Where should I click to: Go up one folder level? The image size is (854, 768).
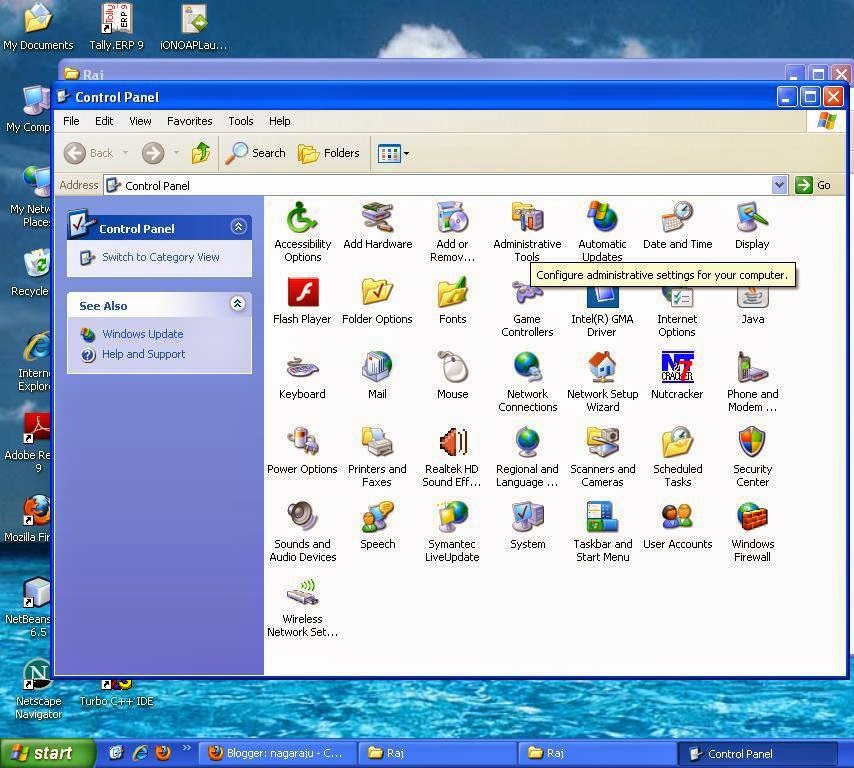pos(201,154)
